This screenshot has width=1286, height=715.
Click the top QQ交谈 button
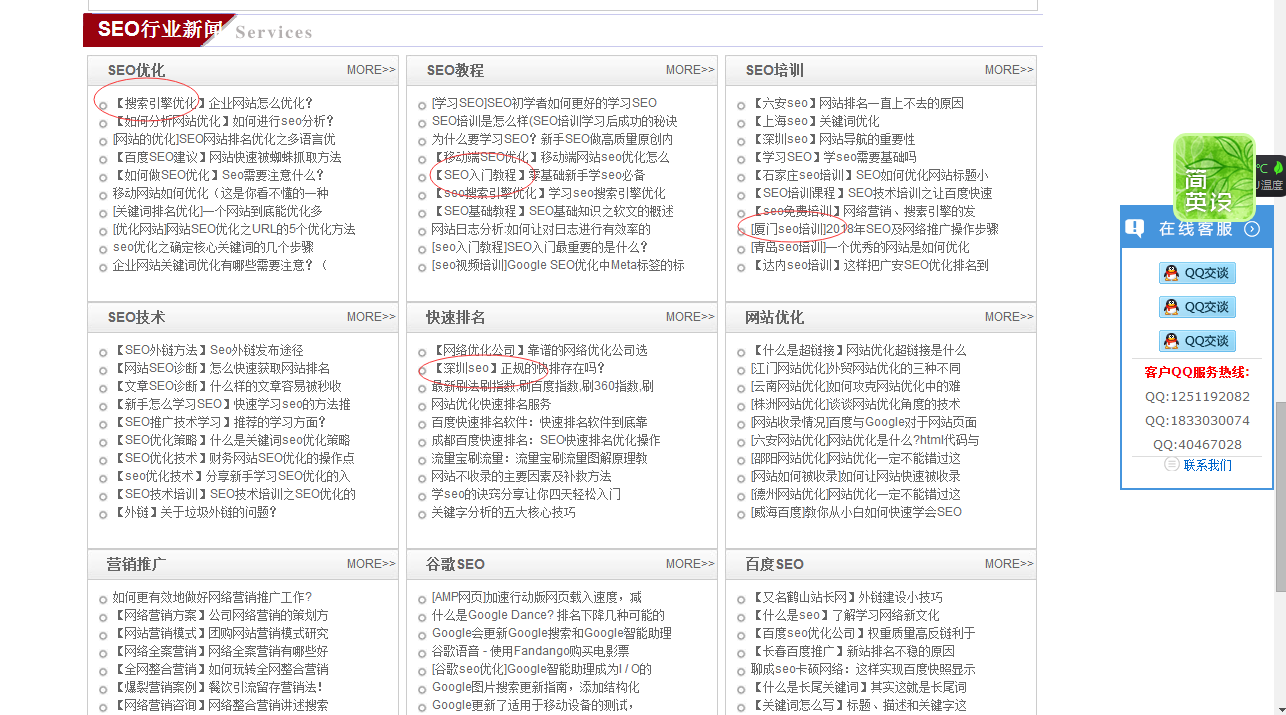[x=1197, y=272]
